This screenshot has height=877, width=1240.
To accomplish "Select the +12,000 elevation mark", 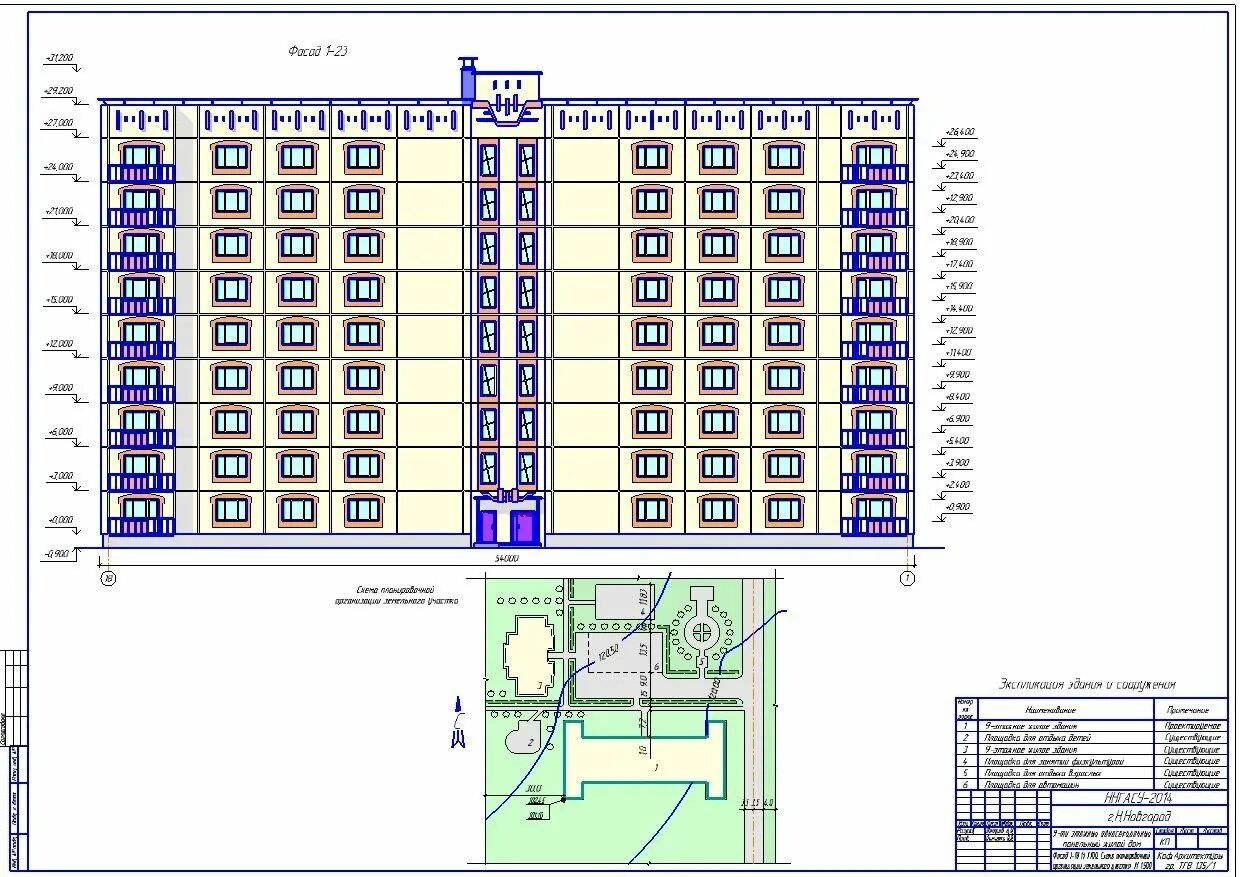I will click(59, 343).
